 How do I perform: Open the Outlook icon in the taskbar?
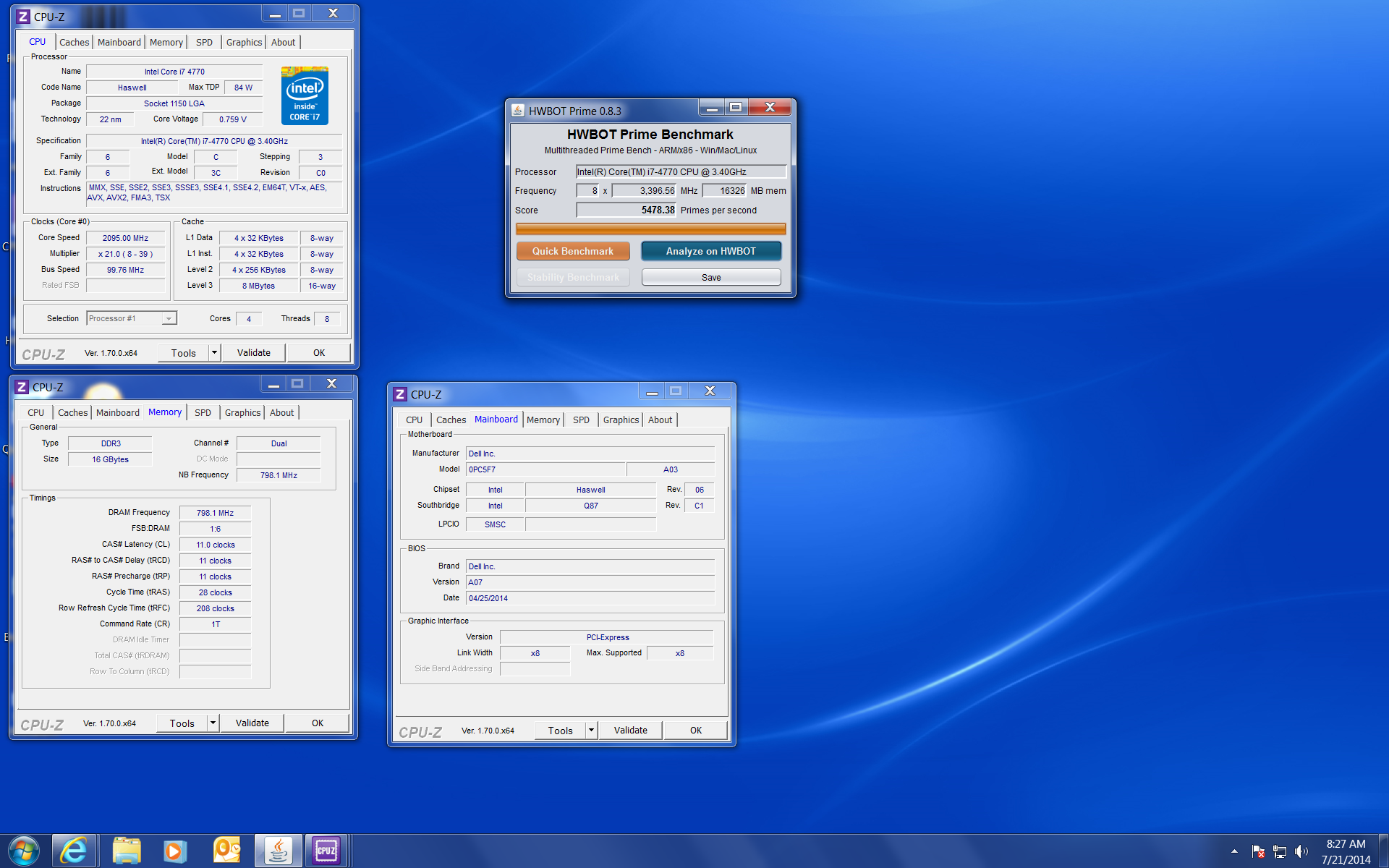coord(226,851)
